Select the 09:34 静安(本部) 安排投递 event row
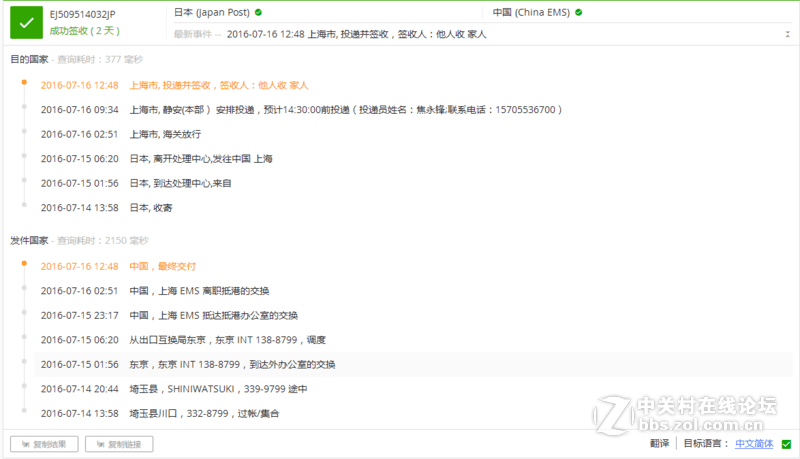800x459 pixels. point(413,110)
